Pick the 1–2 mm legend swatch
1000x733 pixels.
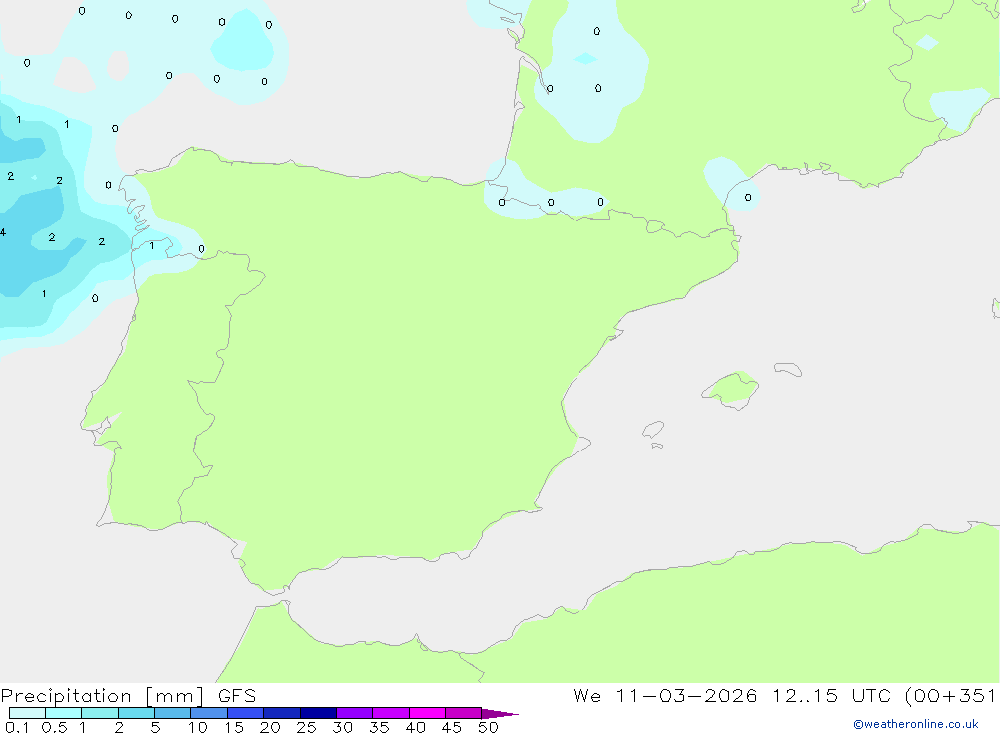99,713
